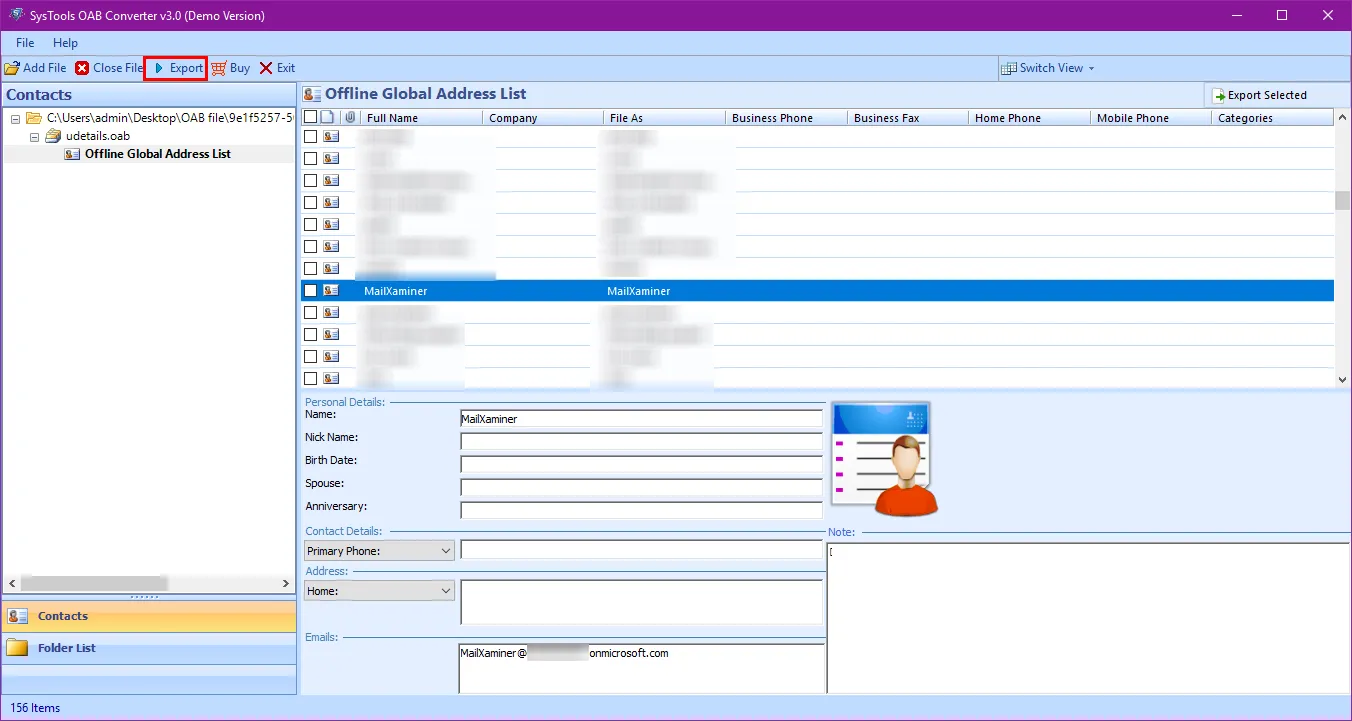Collapse the udetails.oab tree node
Viewport: 1352px width, 721px height.
34,136
